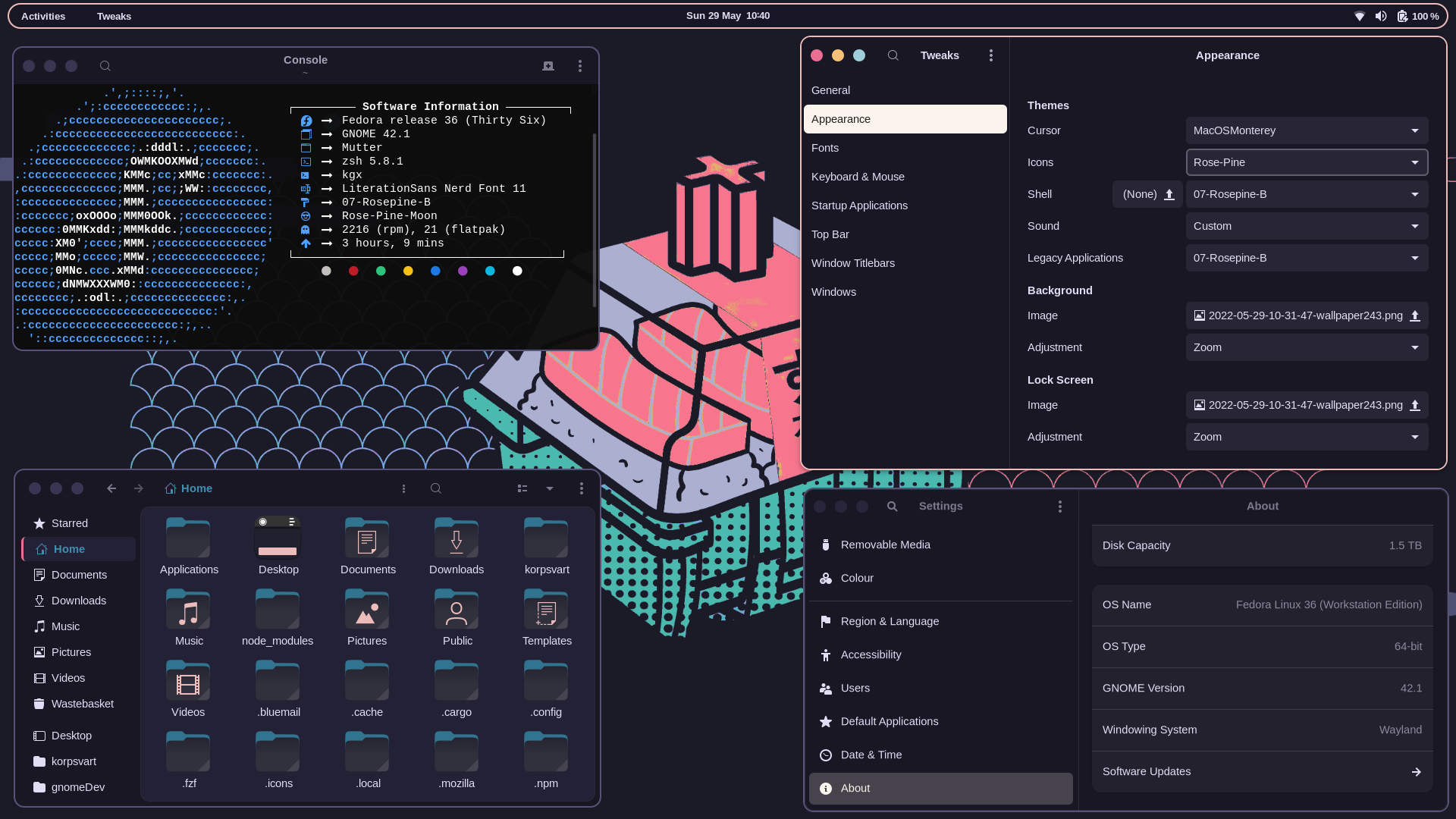Open Default Applications settings
Viewport: 1456px width, 819px height.
tap(940, 721)
